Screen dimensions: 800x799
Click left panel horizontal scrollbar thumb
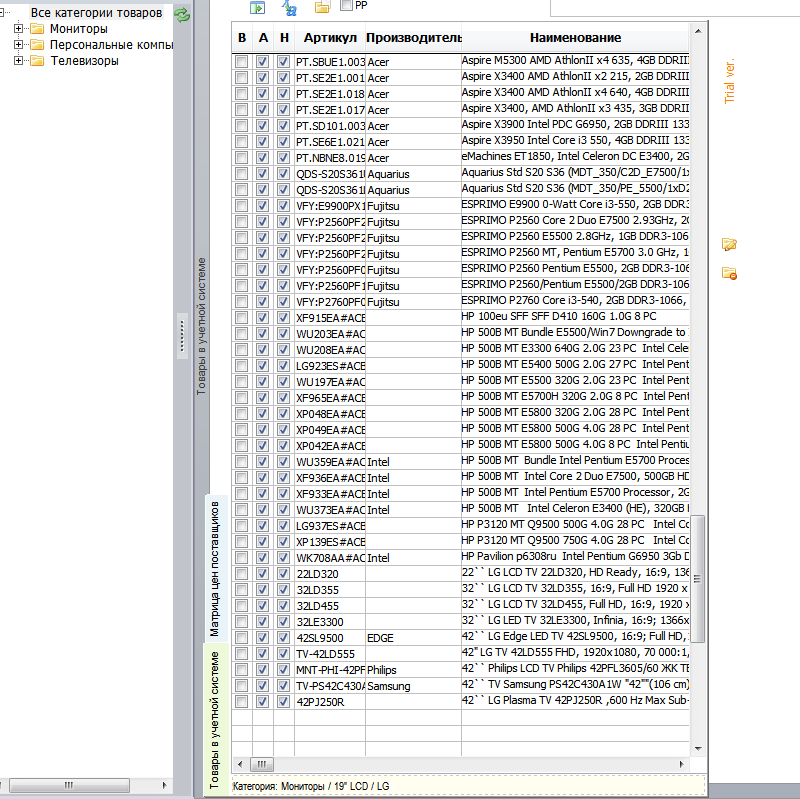69,785
